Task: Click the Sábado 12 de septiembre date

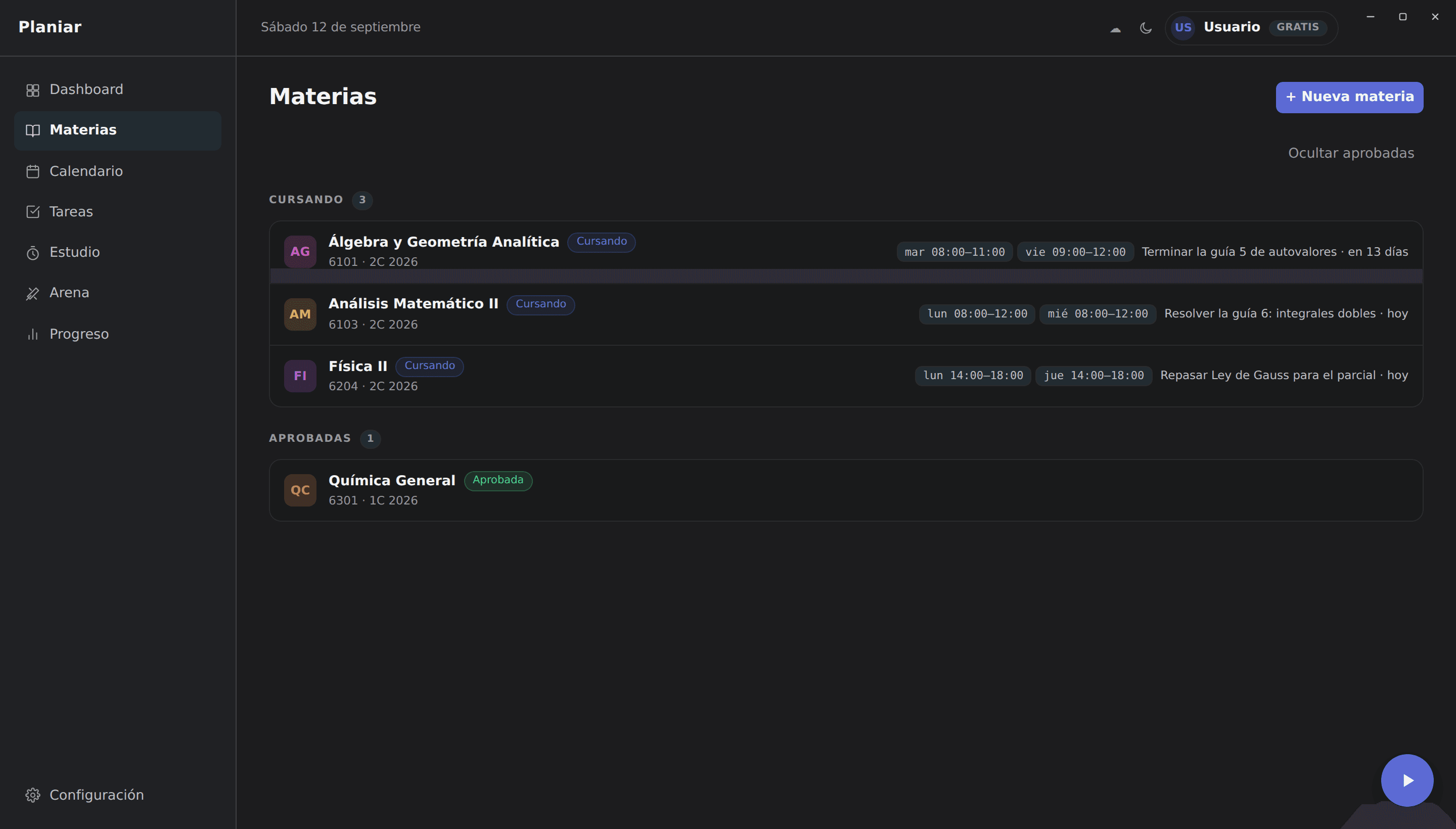Action: [x=341, y=27]
